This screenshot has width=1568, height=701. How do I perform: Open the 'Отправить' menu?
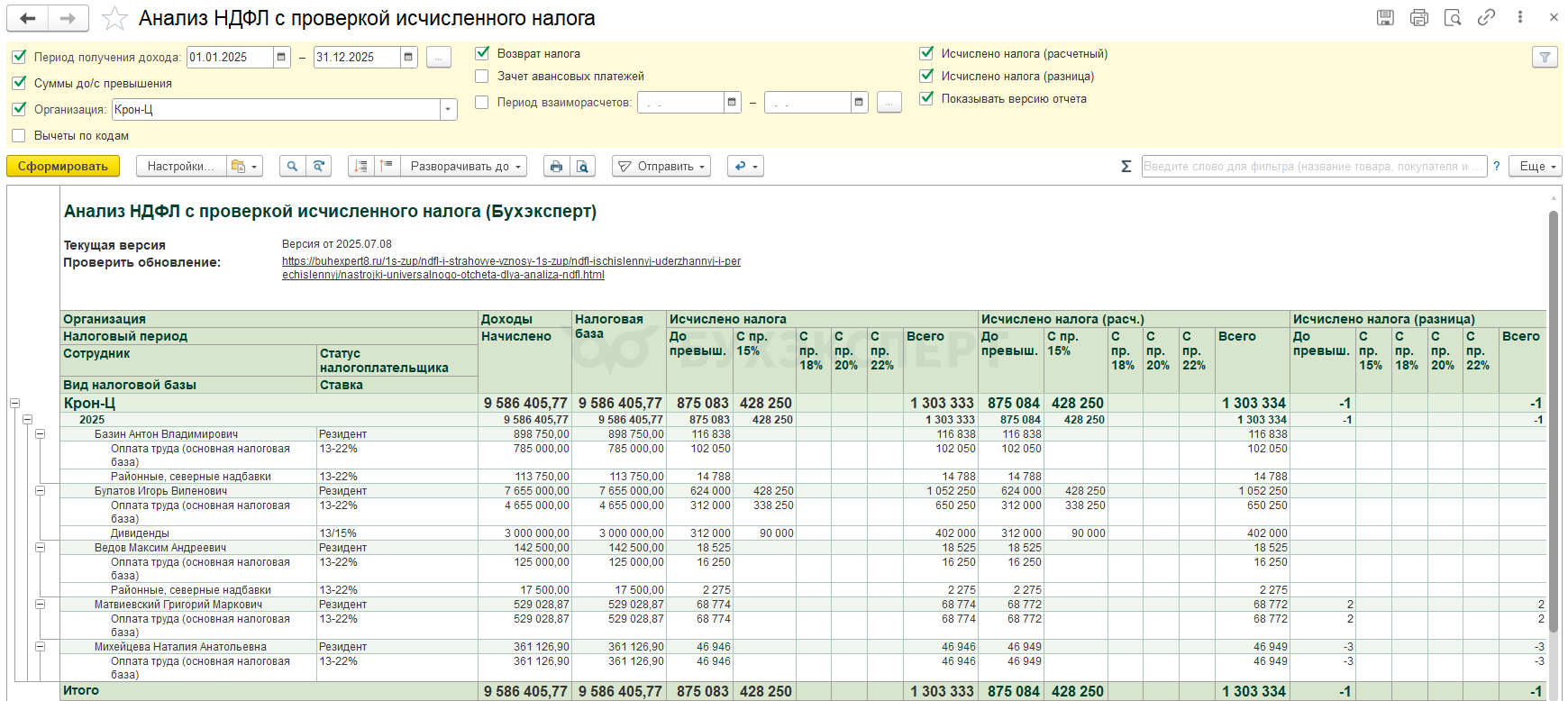click(x=661, y=167)
